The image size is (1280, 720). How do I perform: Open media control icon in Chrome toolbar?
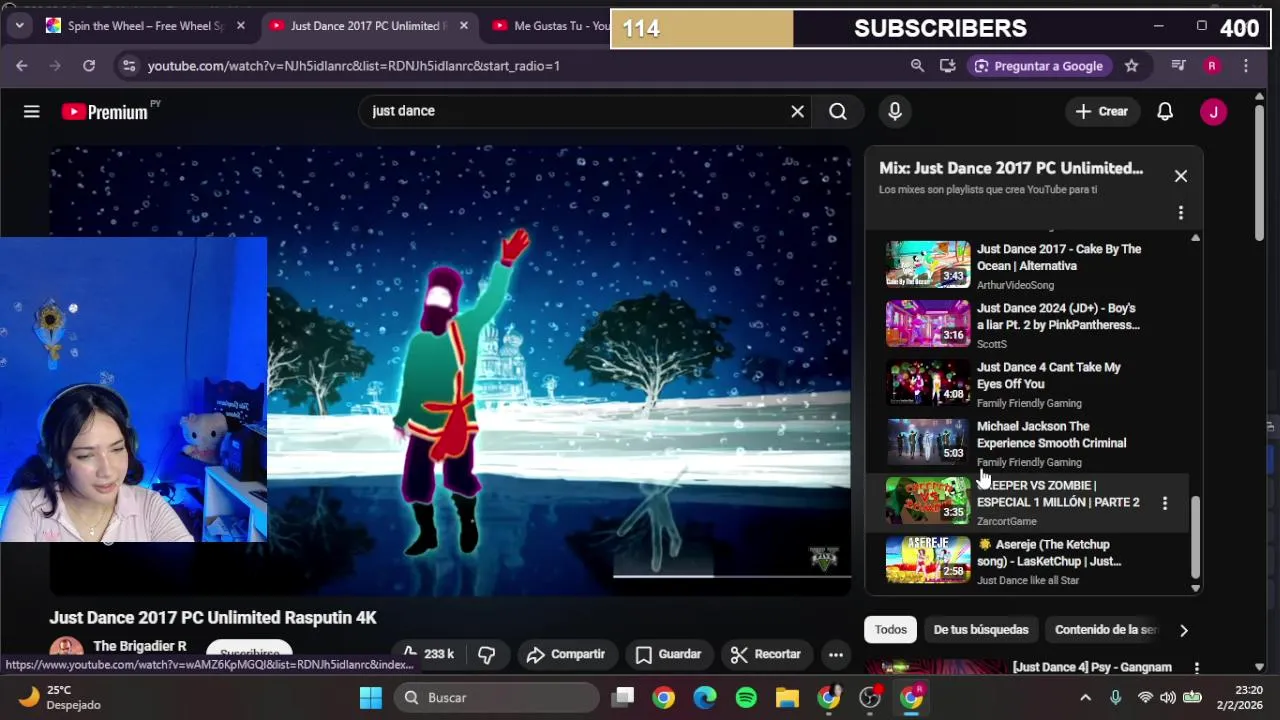tap(1179, 66)
